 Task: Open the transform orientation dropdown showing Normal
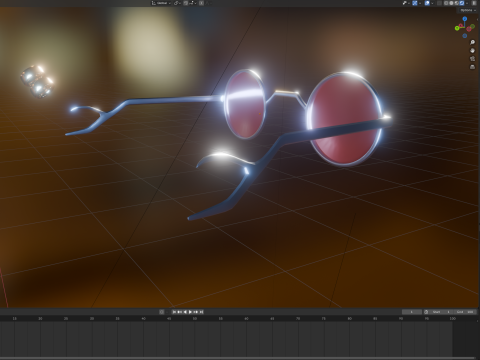point(161,3)
